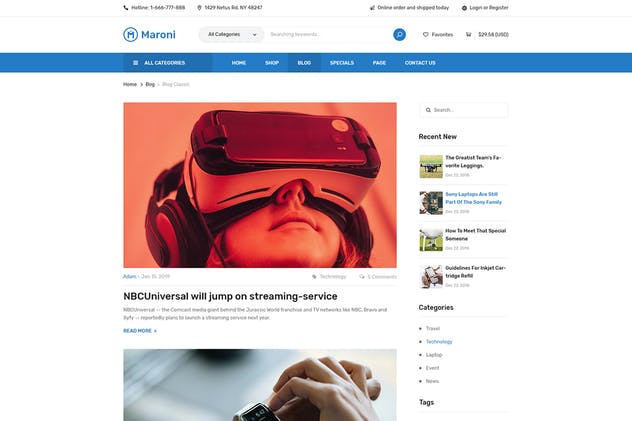Select the Technology category in sidebar
The image size is (632, 421).
coord(439,342)
